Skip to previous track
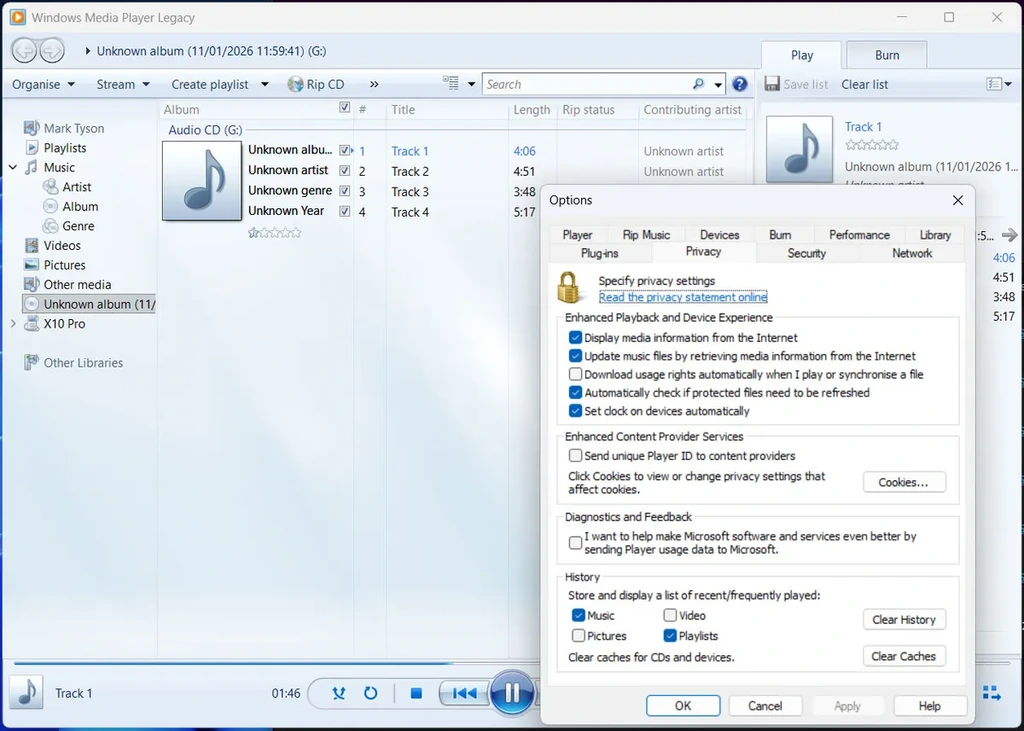Image resolution: width=1024 pixels, height=731 pixels. [463, 693]
